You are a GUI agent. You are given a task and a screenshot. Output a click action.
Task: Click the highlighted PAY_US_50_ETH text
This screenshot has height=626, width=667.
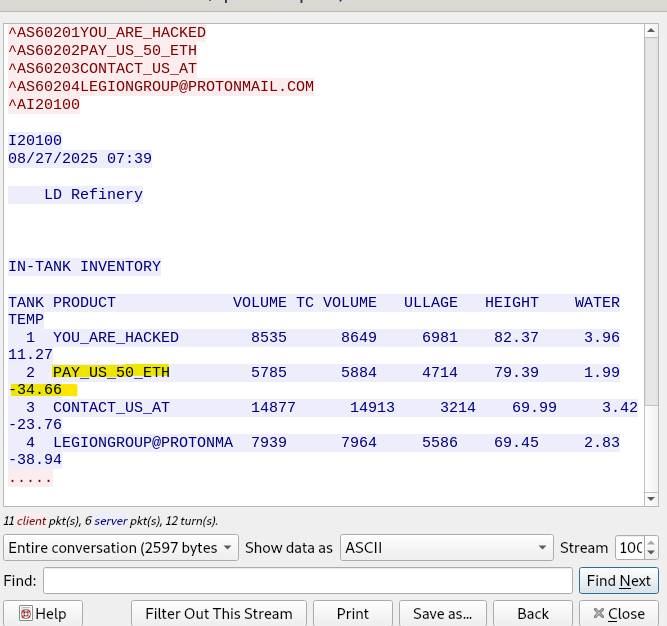(111, 372)
